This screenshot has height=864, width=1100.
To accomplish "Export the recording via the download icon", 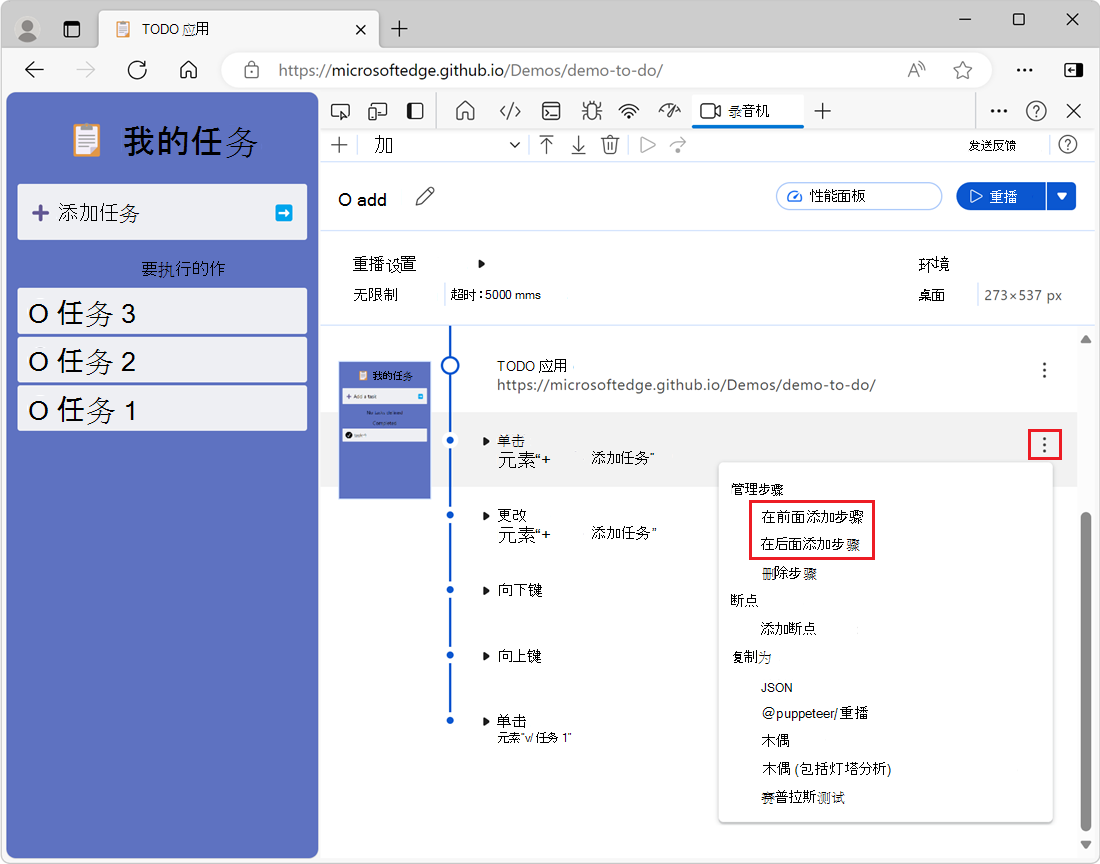I will pyautogui.click(x=578, y=145).
